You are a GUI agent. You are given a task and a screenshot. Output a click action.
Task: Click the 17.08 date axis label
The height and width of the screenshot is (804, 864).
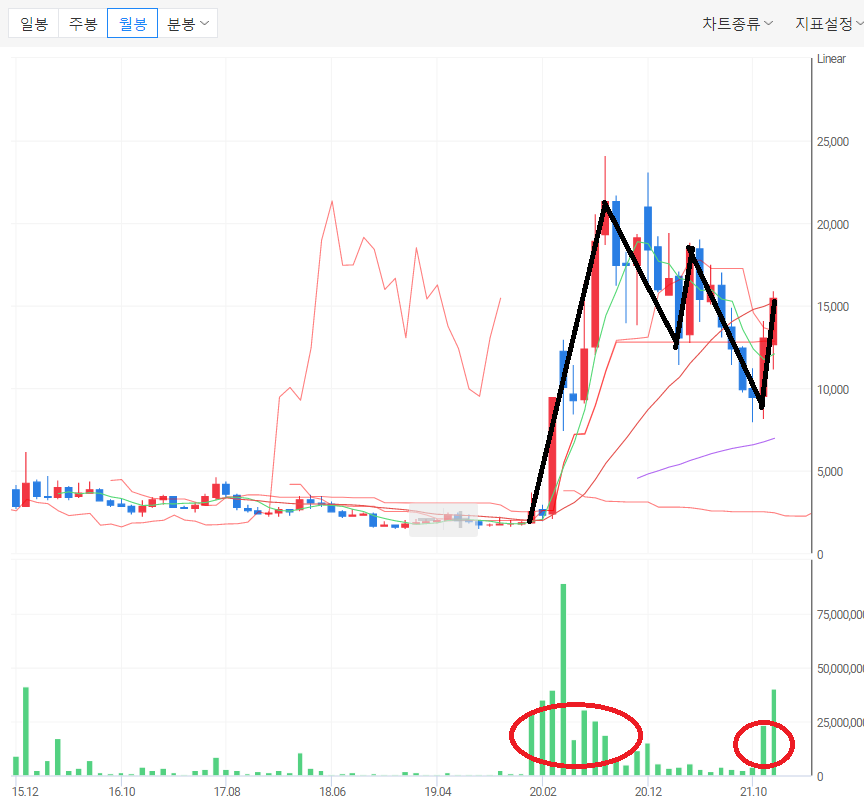coord(227,792)
